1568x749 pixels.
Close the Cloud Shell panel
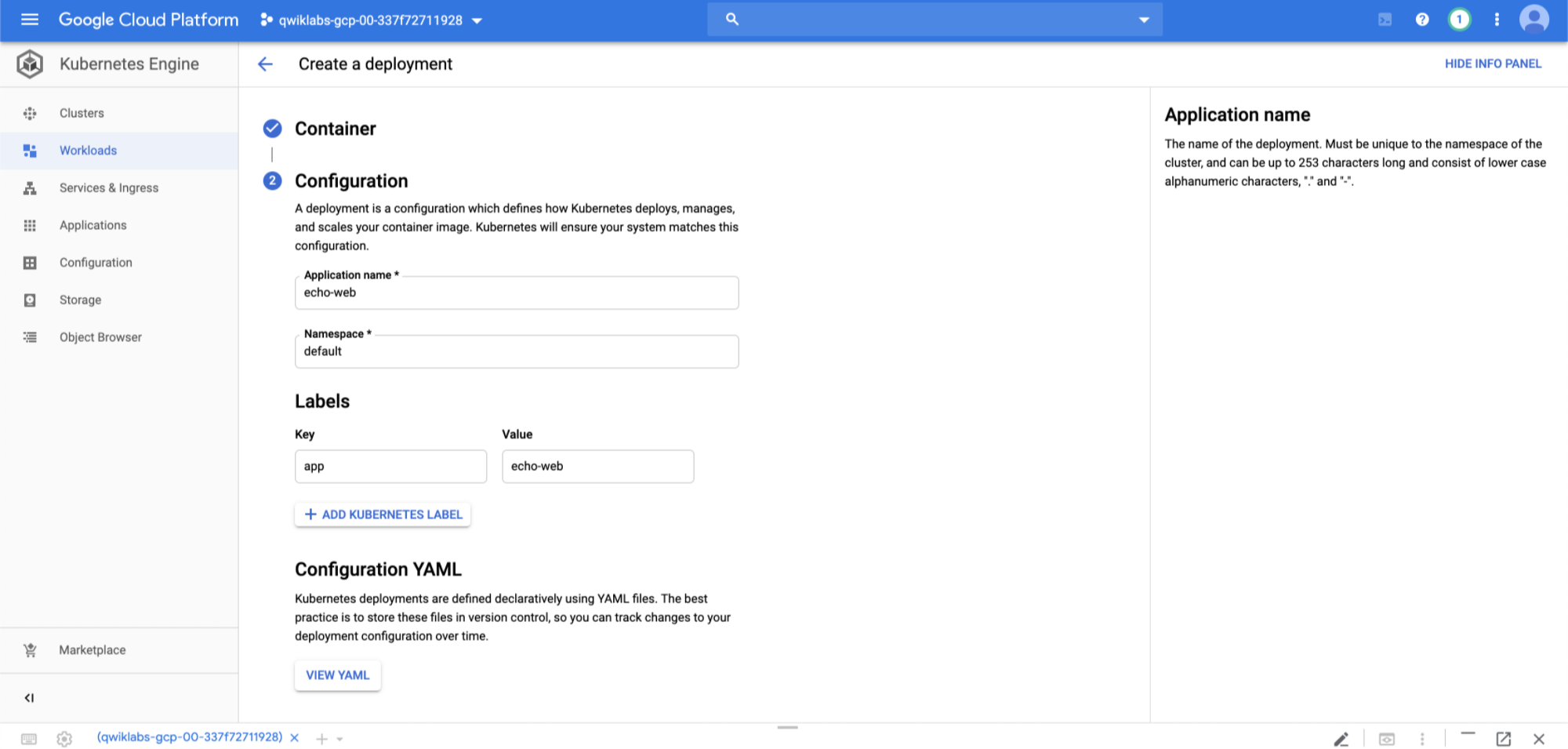1539,739
